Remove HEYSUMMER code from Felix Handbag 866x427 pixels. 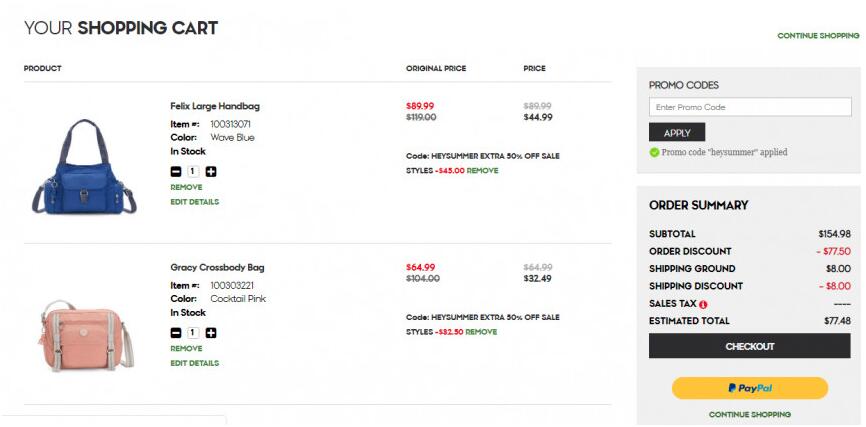[x=482, y=171]
